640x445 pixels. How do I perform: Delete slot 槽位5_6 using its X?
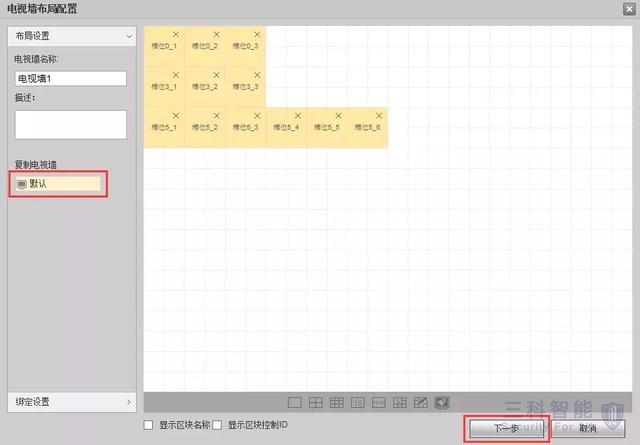tap(379, 116)
